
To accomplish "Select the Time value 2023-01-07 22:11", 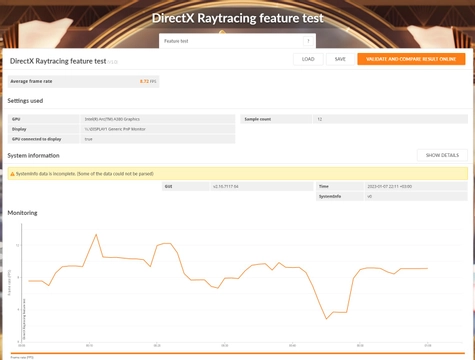I will [389, 186].
